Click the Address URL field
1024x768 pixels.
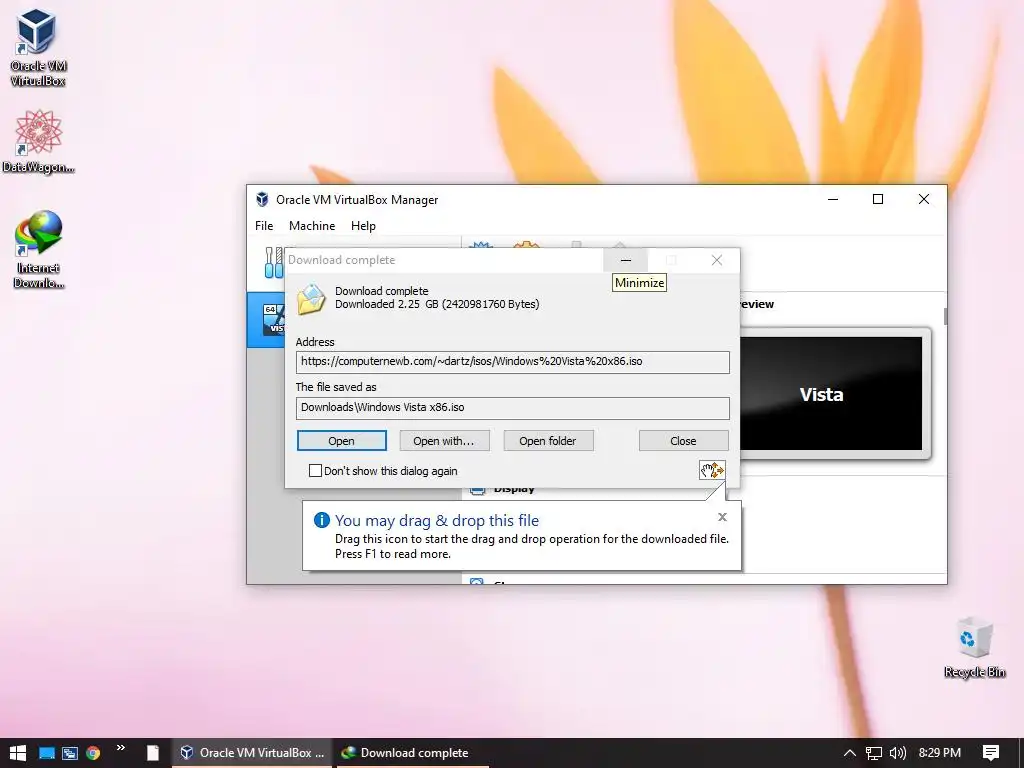click(513, 362)
